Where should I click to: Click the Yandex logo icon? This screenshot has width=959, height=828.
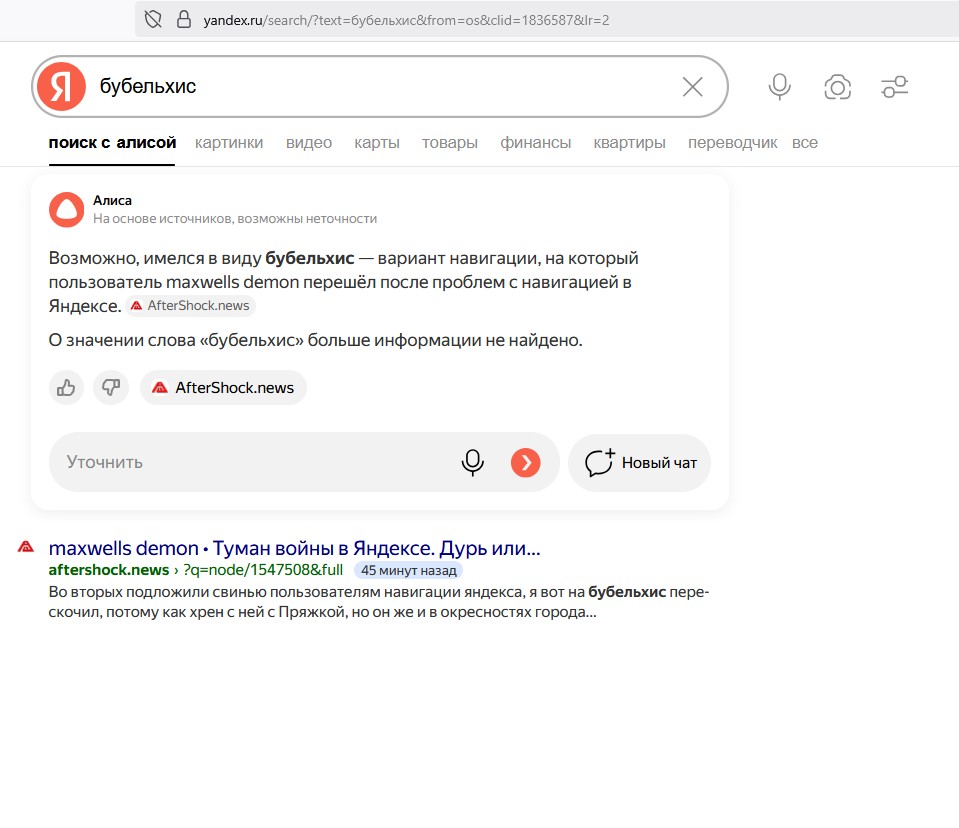[x=62, y=87]
